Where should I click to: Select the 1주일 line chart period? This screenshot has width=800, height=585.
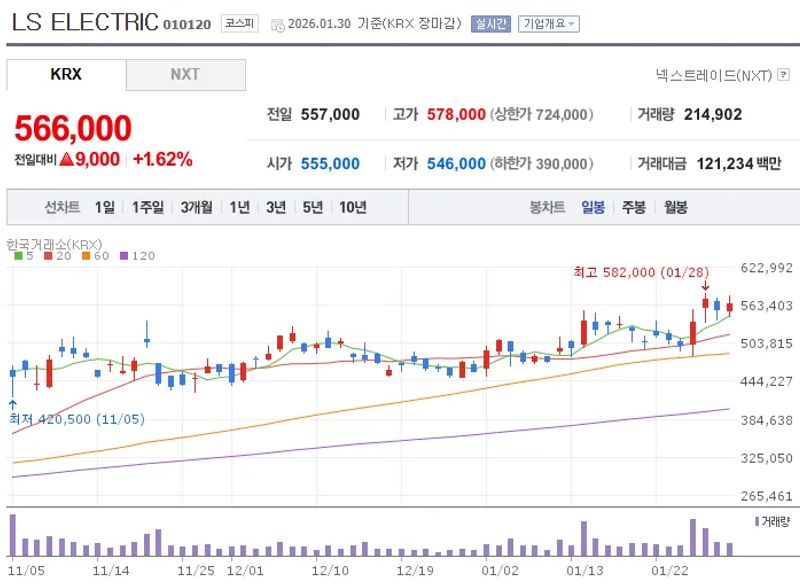click(148, 207)
